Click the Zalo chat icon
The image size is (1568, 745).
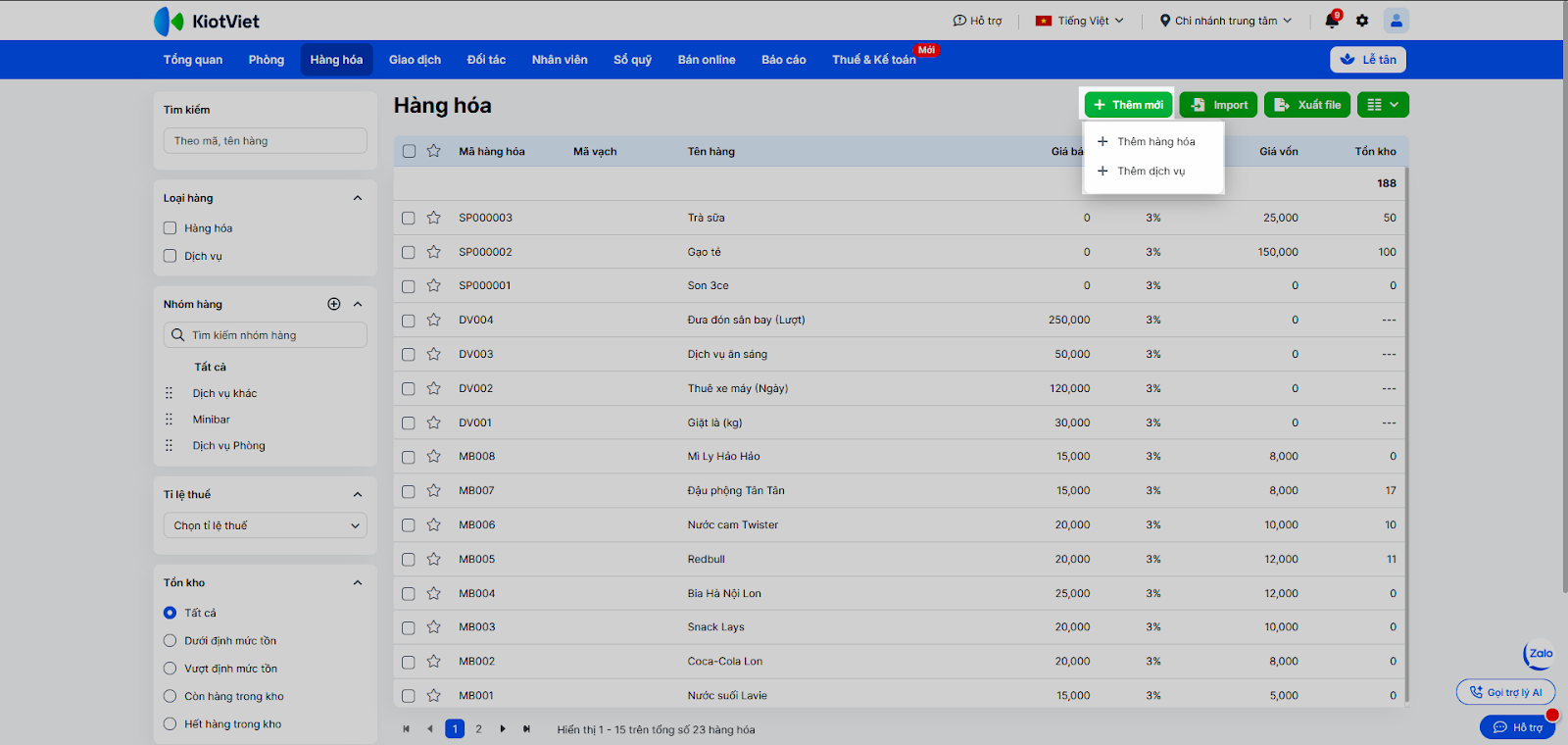pos(1540,654)
